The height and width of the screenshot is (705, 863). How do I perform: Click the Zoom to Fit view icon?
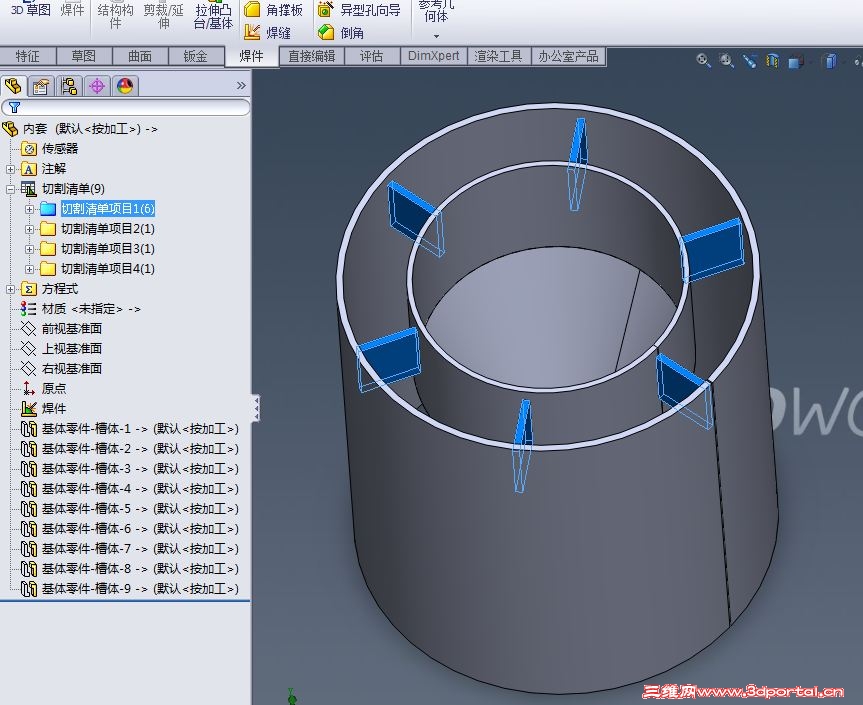pyautogui.click(x=703, y=61)
